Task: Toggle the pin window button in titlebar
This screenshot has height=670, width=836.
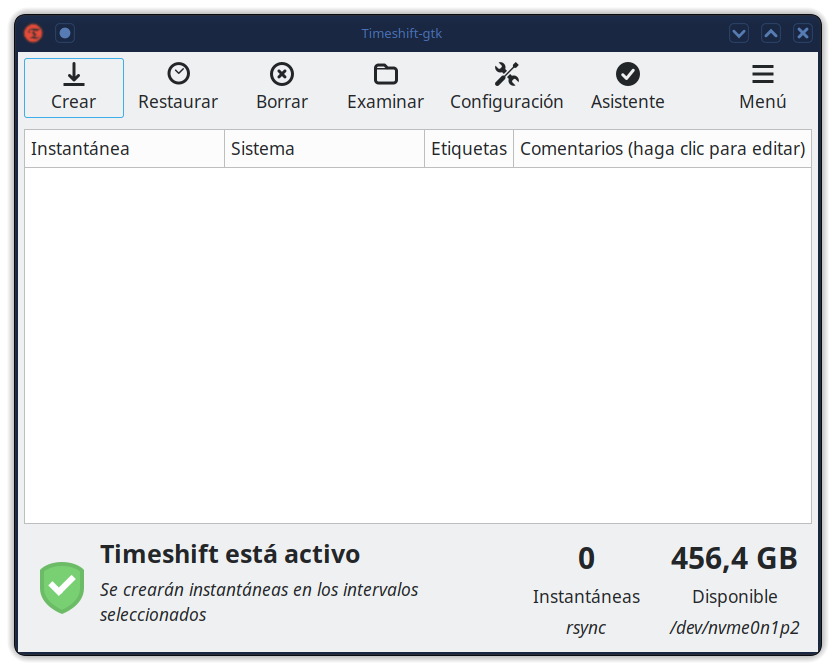Action: coord(65,33)
